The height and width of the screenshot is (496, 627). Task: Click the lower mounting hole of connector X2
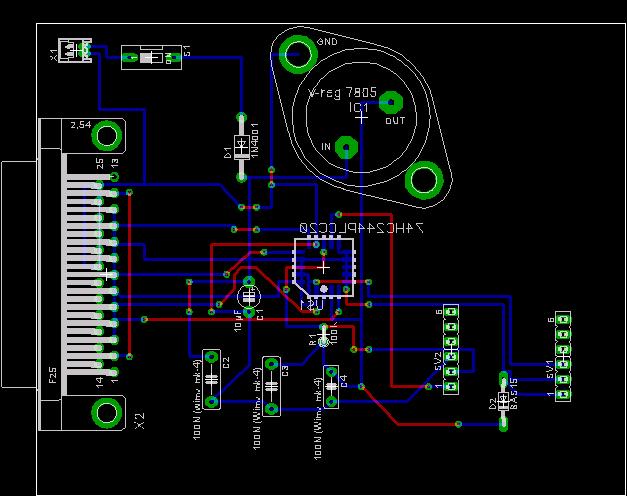point(106,413)
